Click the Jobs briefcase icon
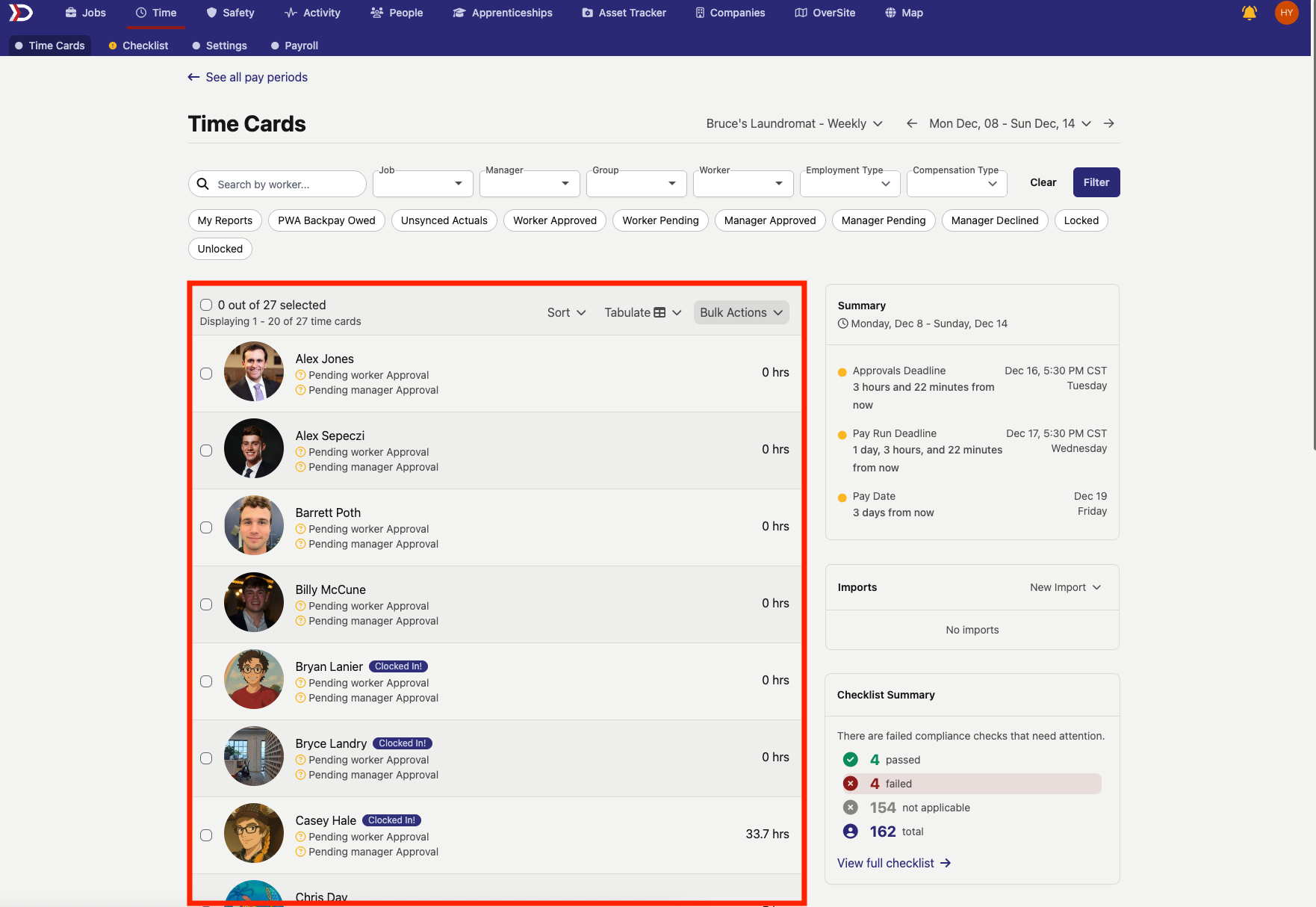The width and height of the screenshot is (1316, 907). point(71,13)
